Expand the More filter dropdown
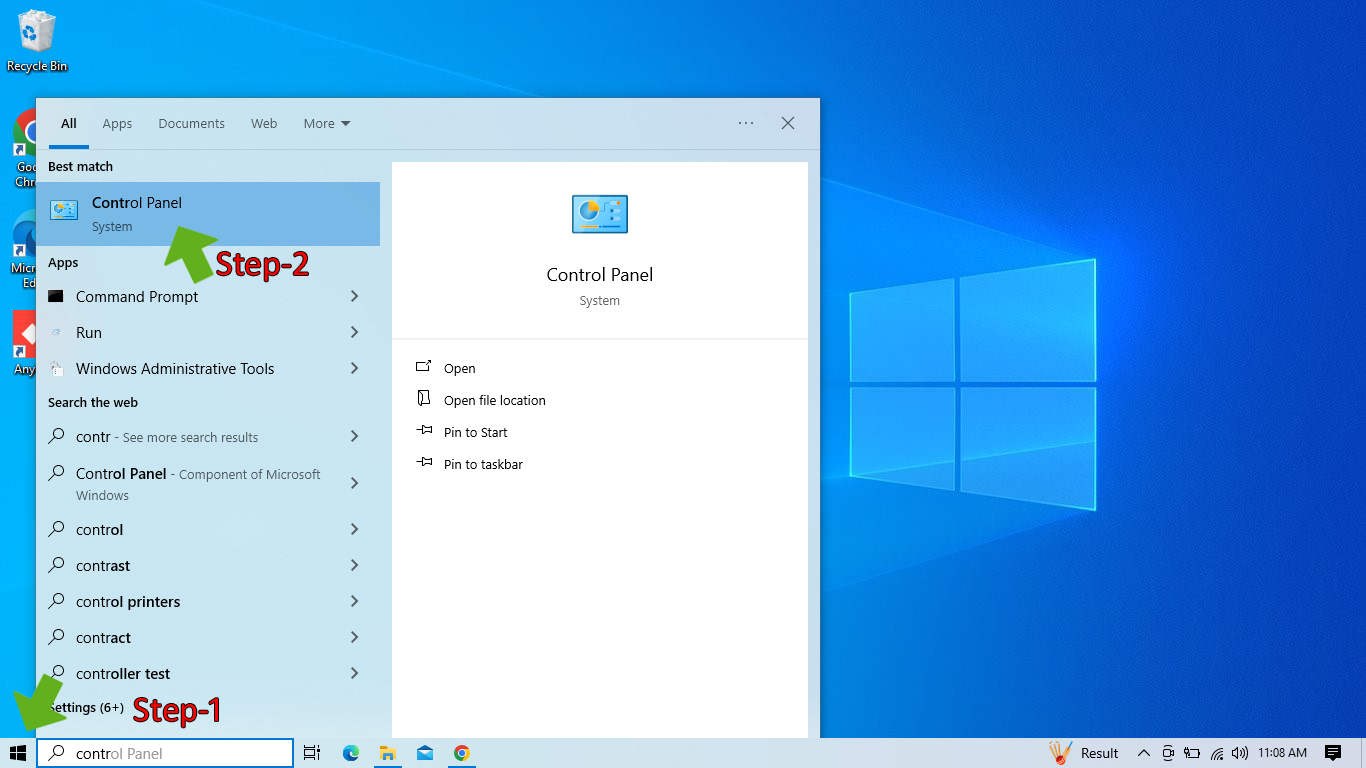This screenshot has height=768, width=1366. tap(327, 124)
